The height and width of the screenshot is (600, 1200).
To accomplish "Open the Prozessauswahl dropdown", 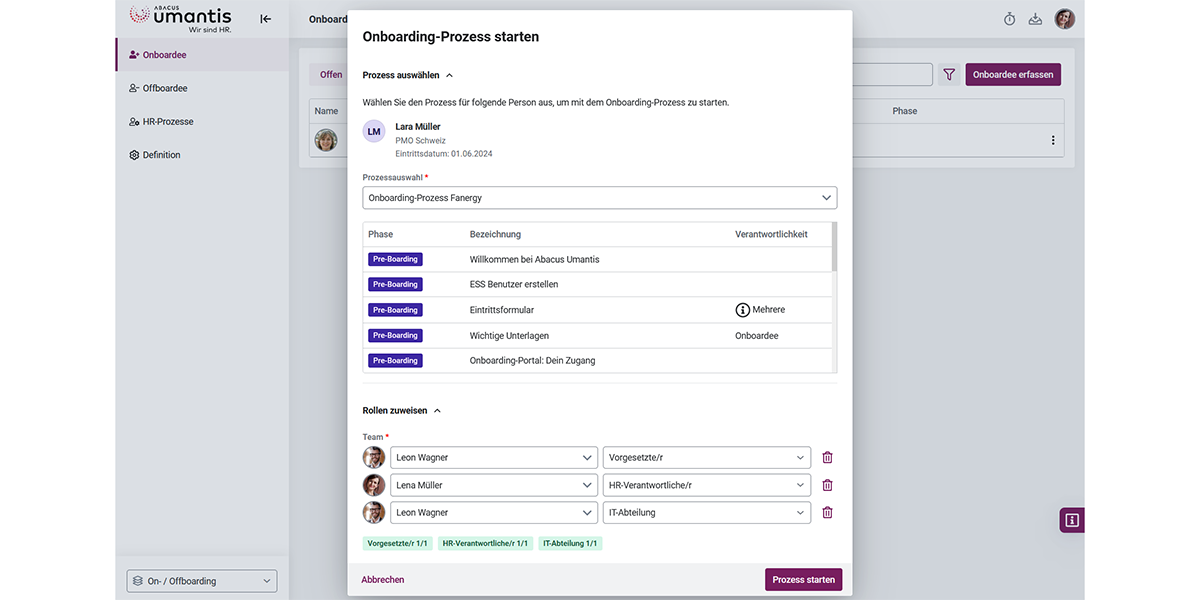I will pos(599,198).
